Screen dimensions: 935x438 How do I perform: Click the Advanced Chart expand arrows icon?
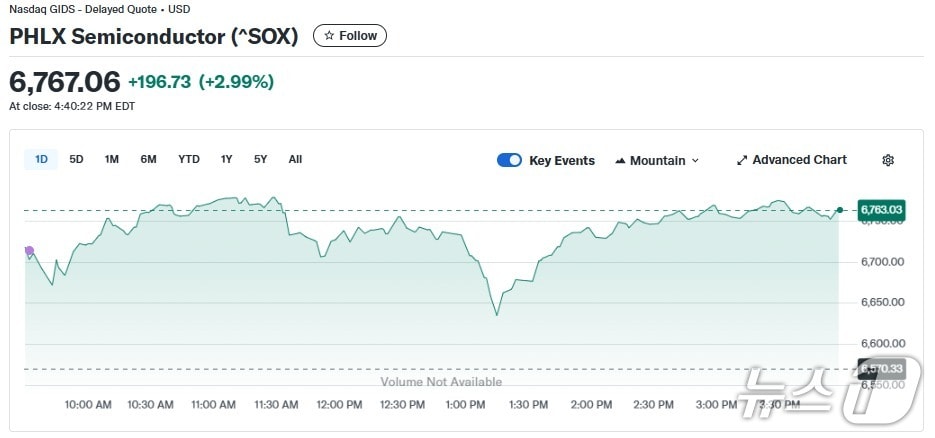click(742, 160)
